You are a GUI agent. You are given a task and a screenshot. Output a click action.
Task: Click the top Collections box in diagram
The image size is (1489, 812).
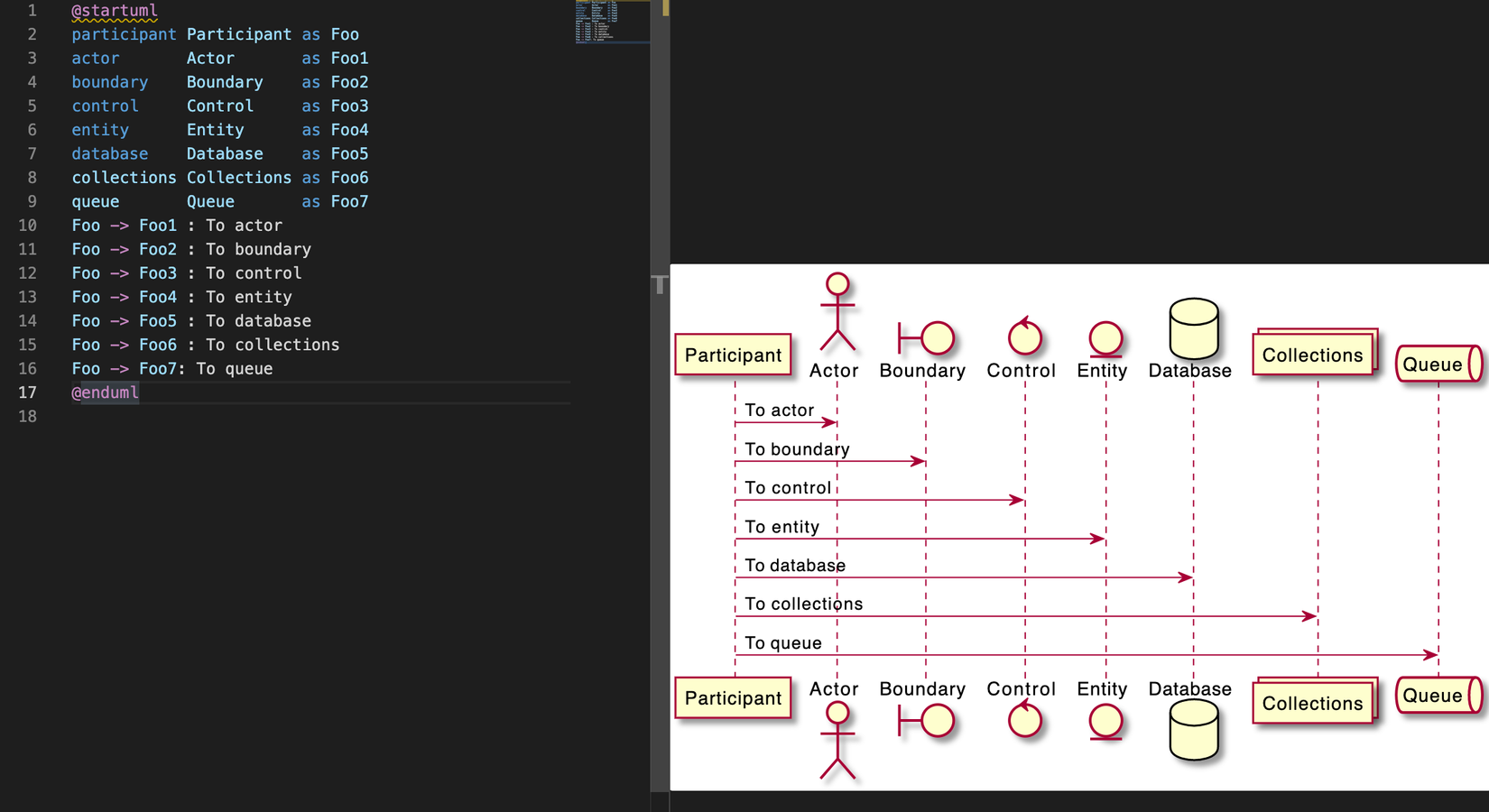[1316, 353]
